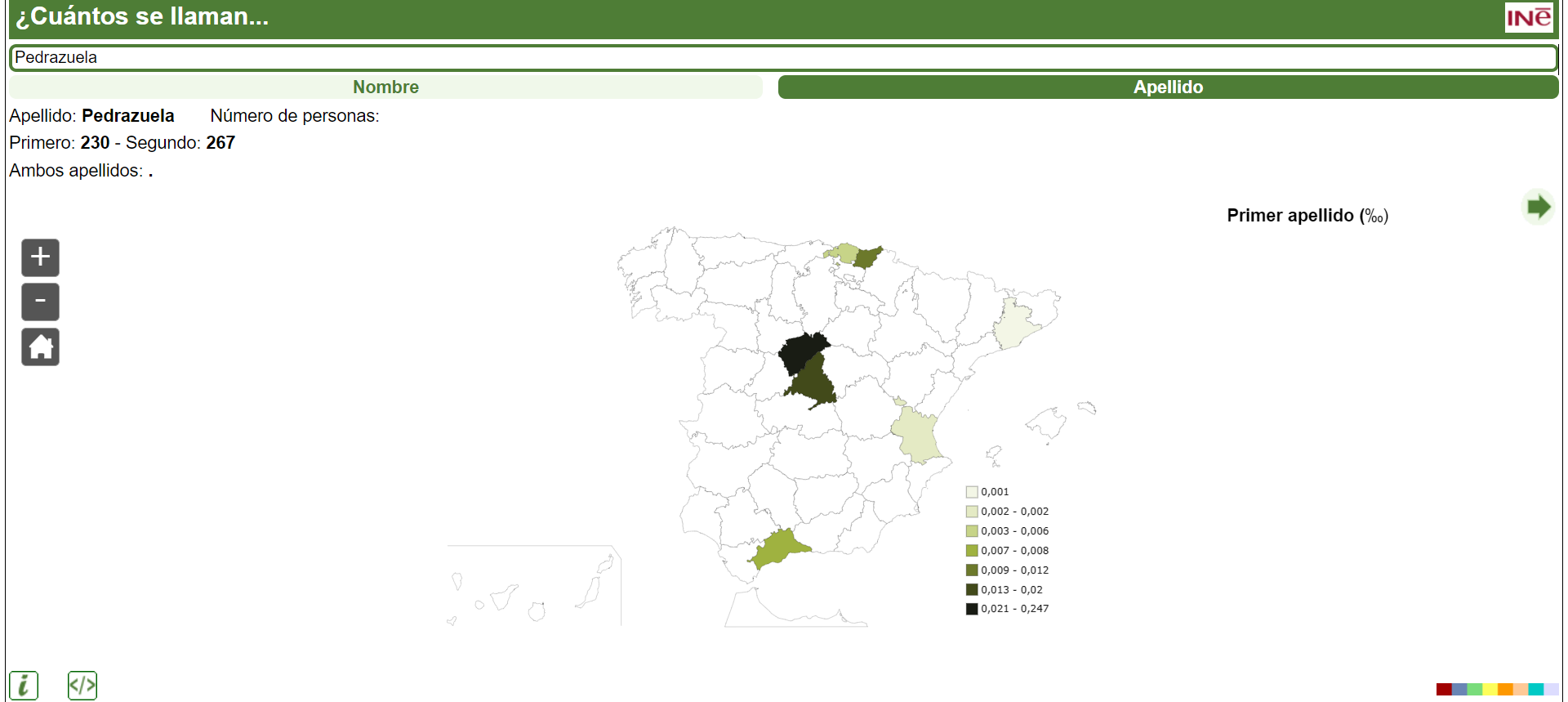Open the information icon

click(x=24, y=685)
